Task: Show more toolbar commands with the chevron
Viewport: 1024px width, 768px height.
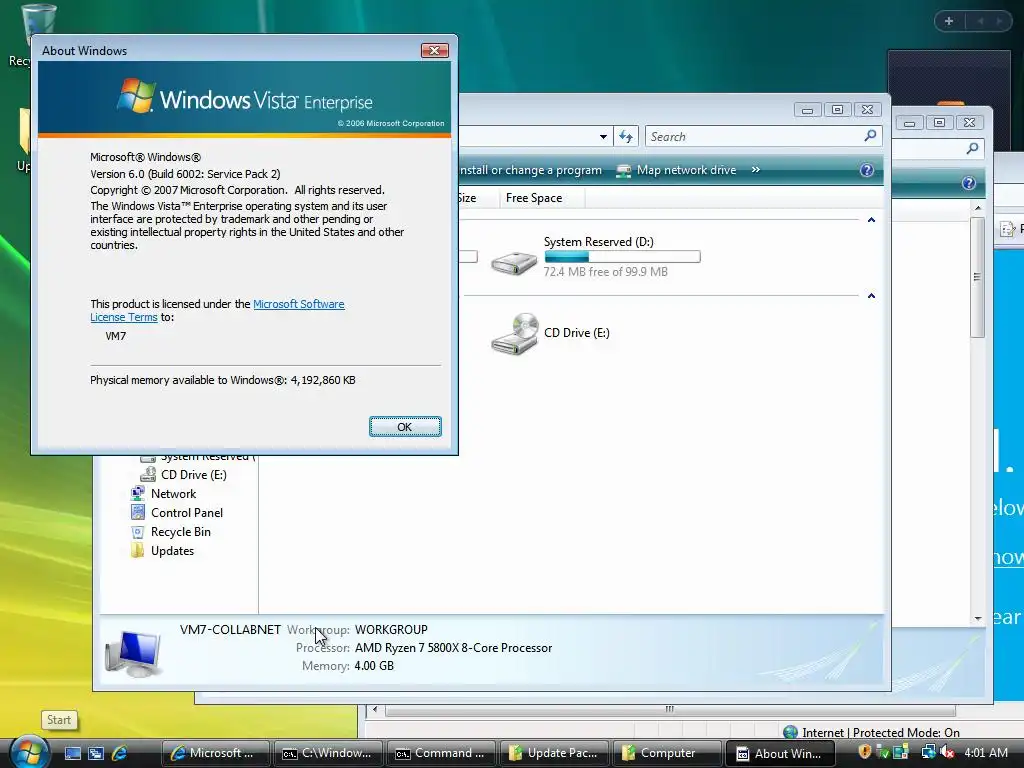Action: 756,170
